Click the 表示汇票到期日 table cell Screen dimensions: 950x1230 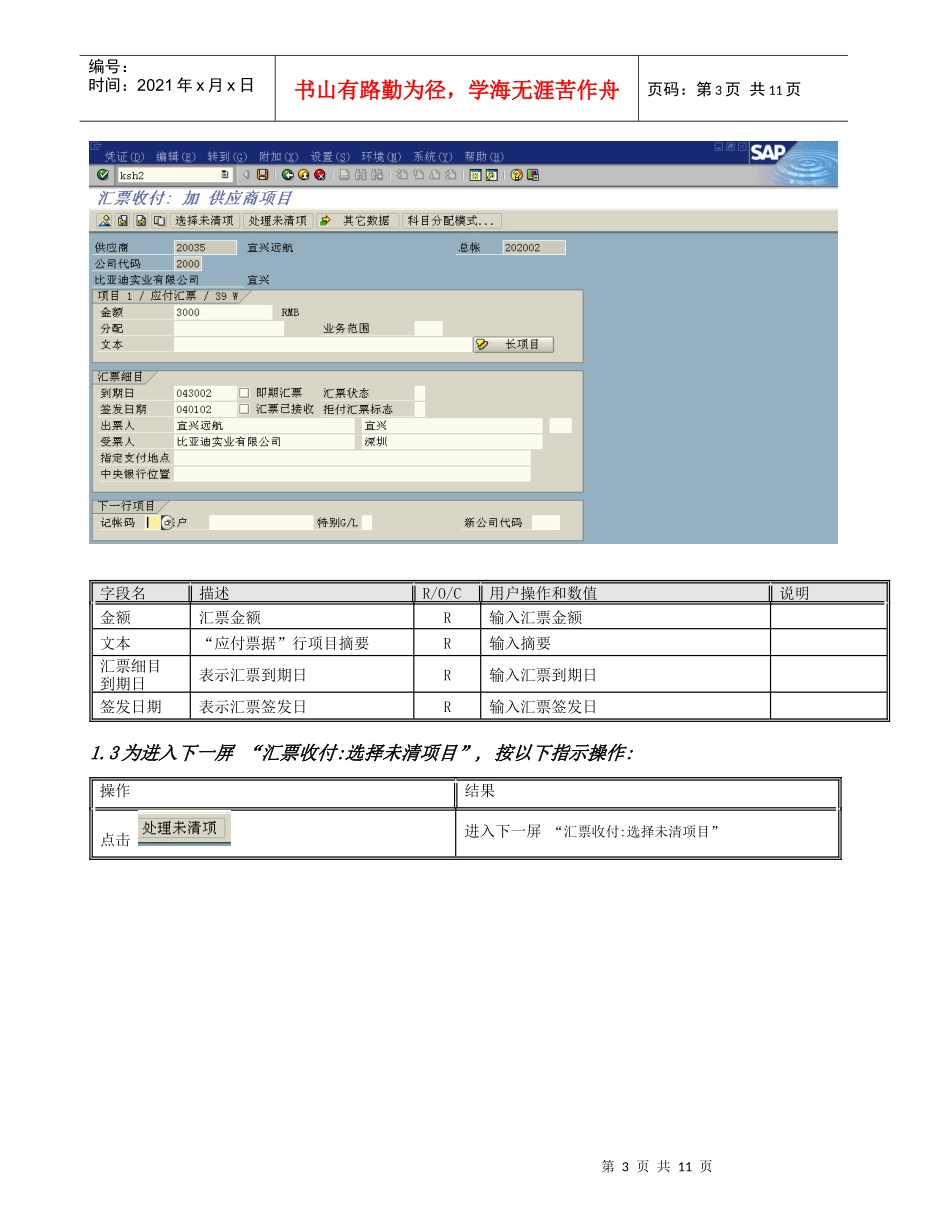(301, 675)
